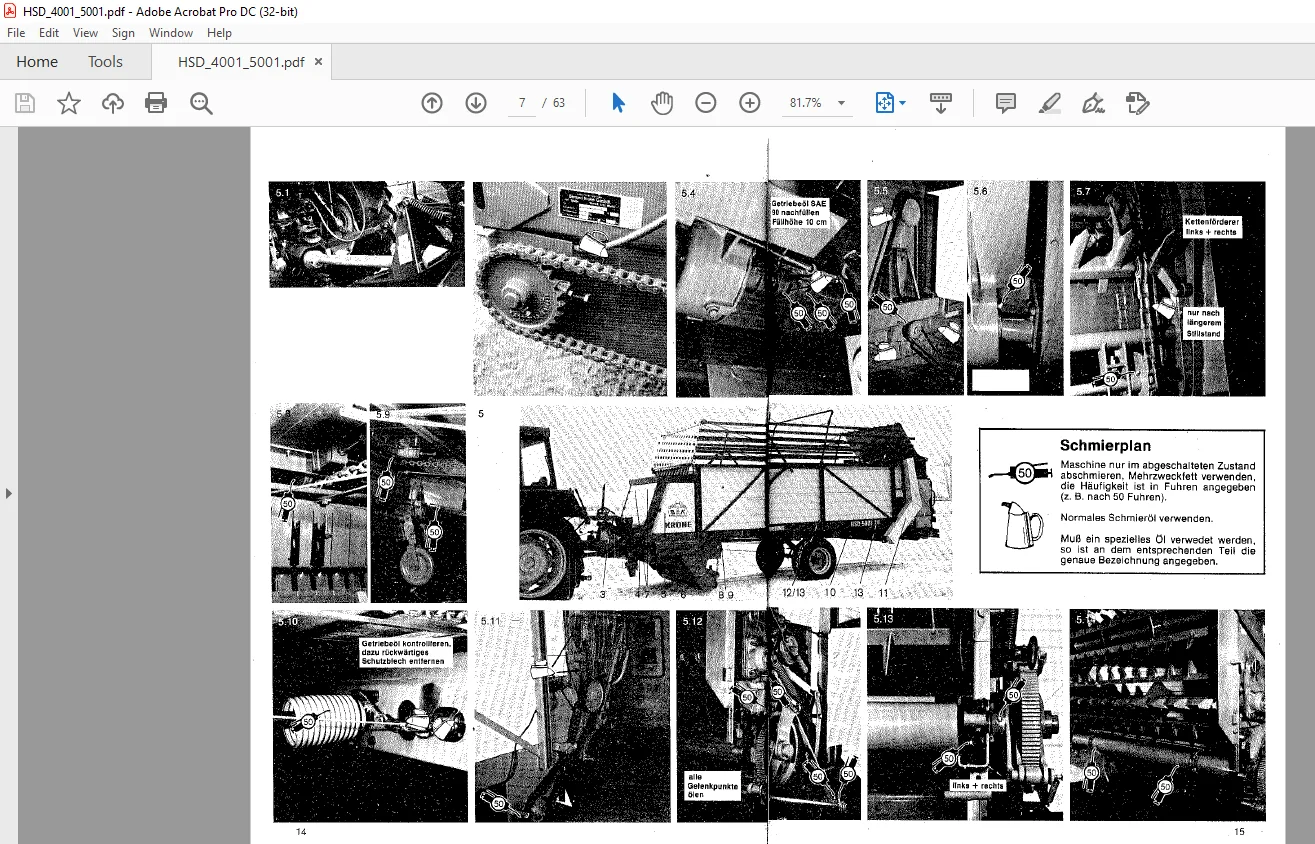Image resolution: width=1315 pixels, height=844 pixels.
Task: Add a comment with the note icon
Action: click(x=1006, y=103)
